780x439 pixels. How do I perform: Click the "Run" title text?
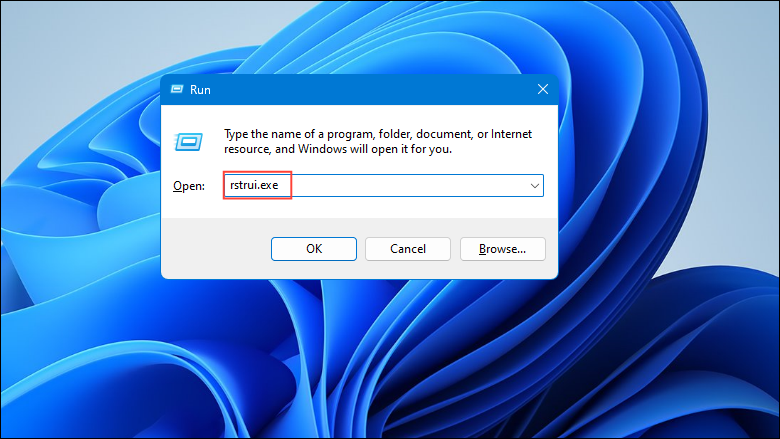[200, 89]
